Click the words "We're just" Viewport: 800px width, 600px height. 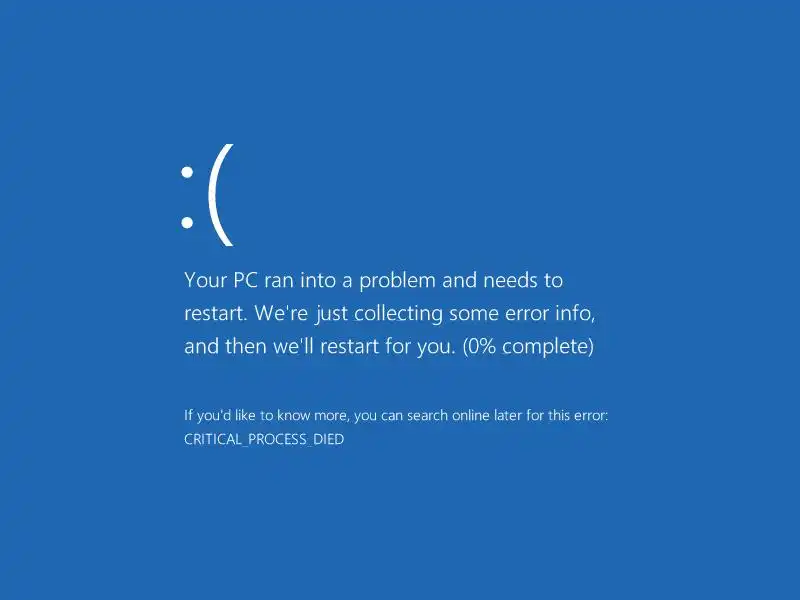pyautogui.click(x=300, y=314)
